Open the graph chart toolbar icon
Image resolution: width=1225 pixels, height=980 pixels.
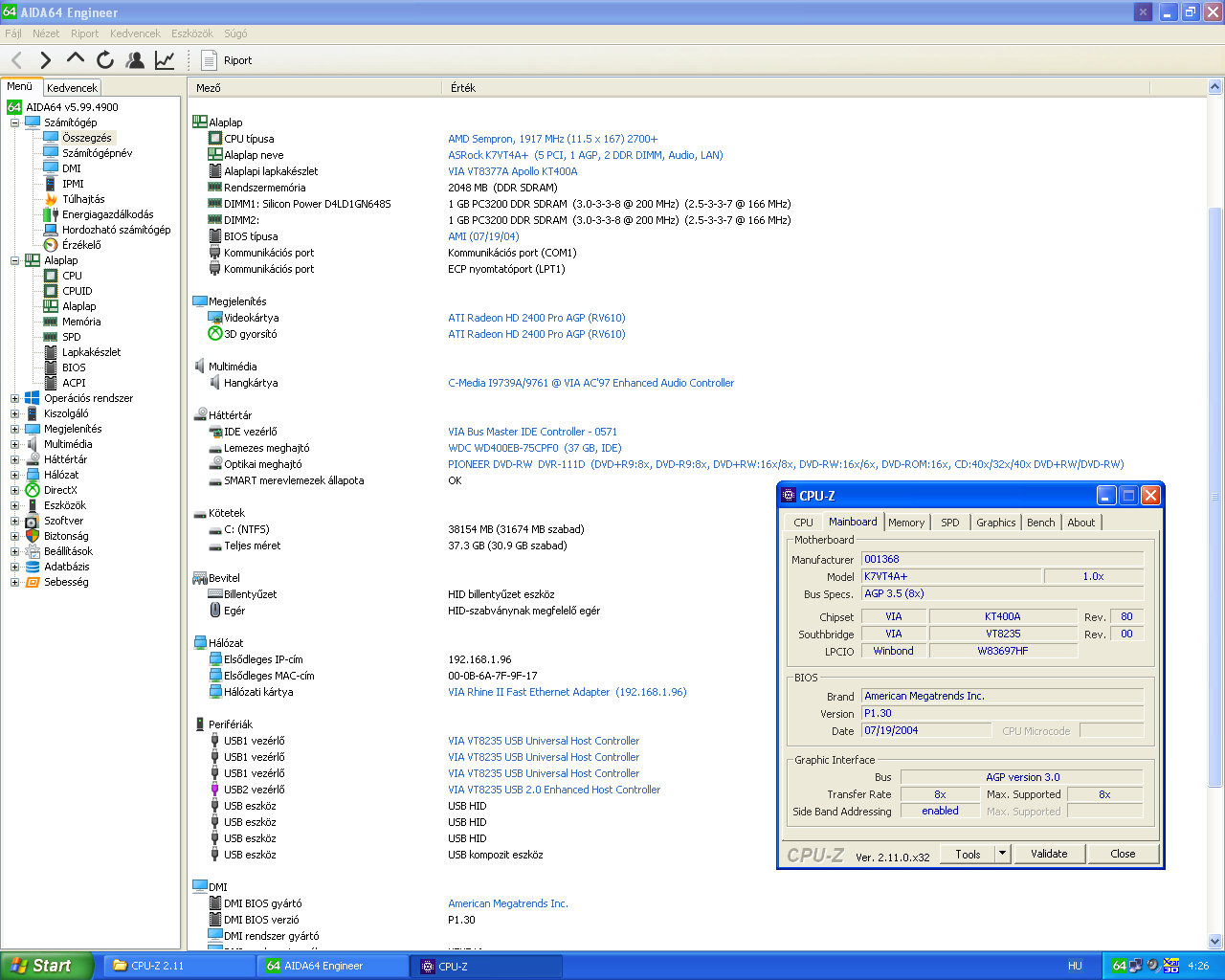point(165,60)
